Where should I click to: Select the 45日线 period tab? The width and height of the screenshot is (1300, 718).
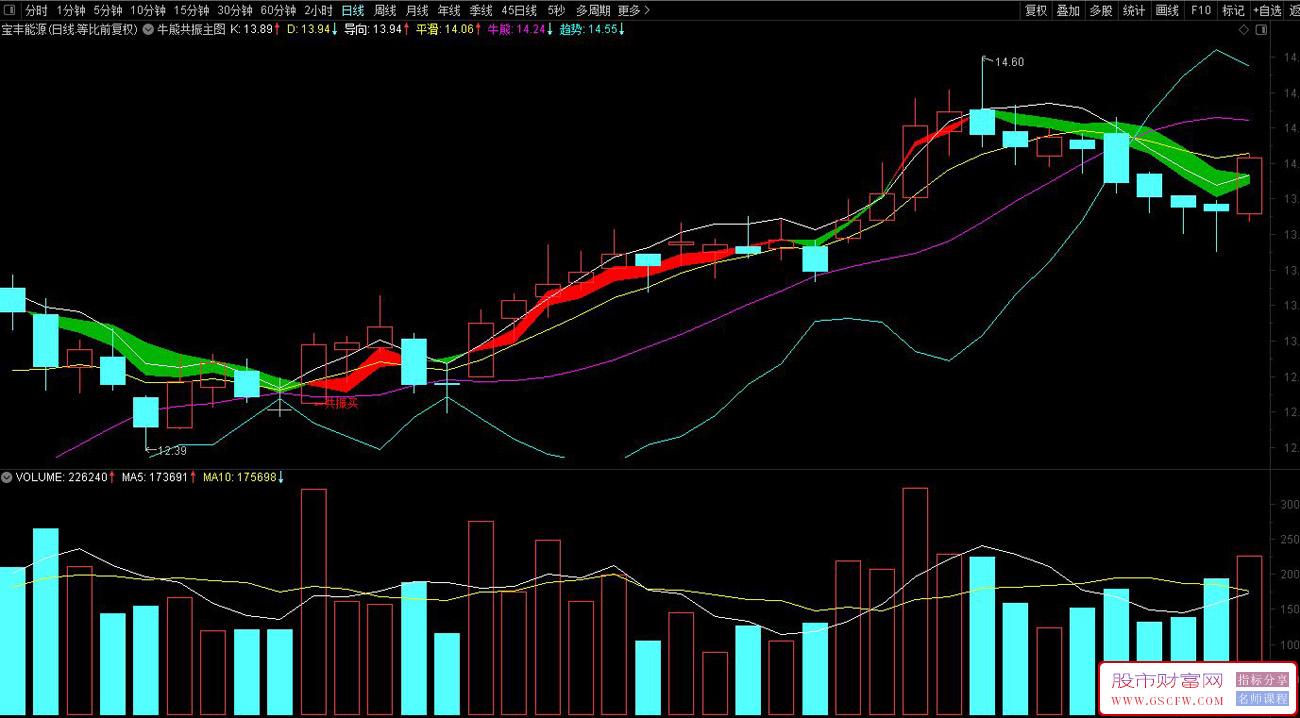[x=519, y=10]
